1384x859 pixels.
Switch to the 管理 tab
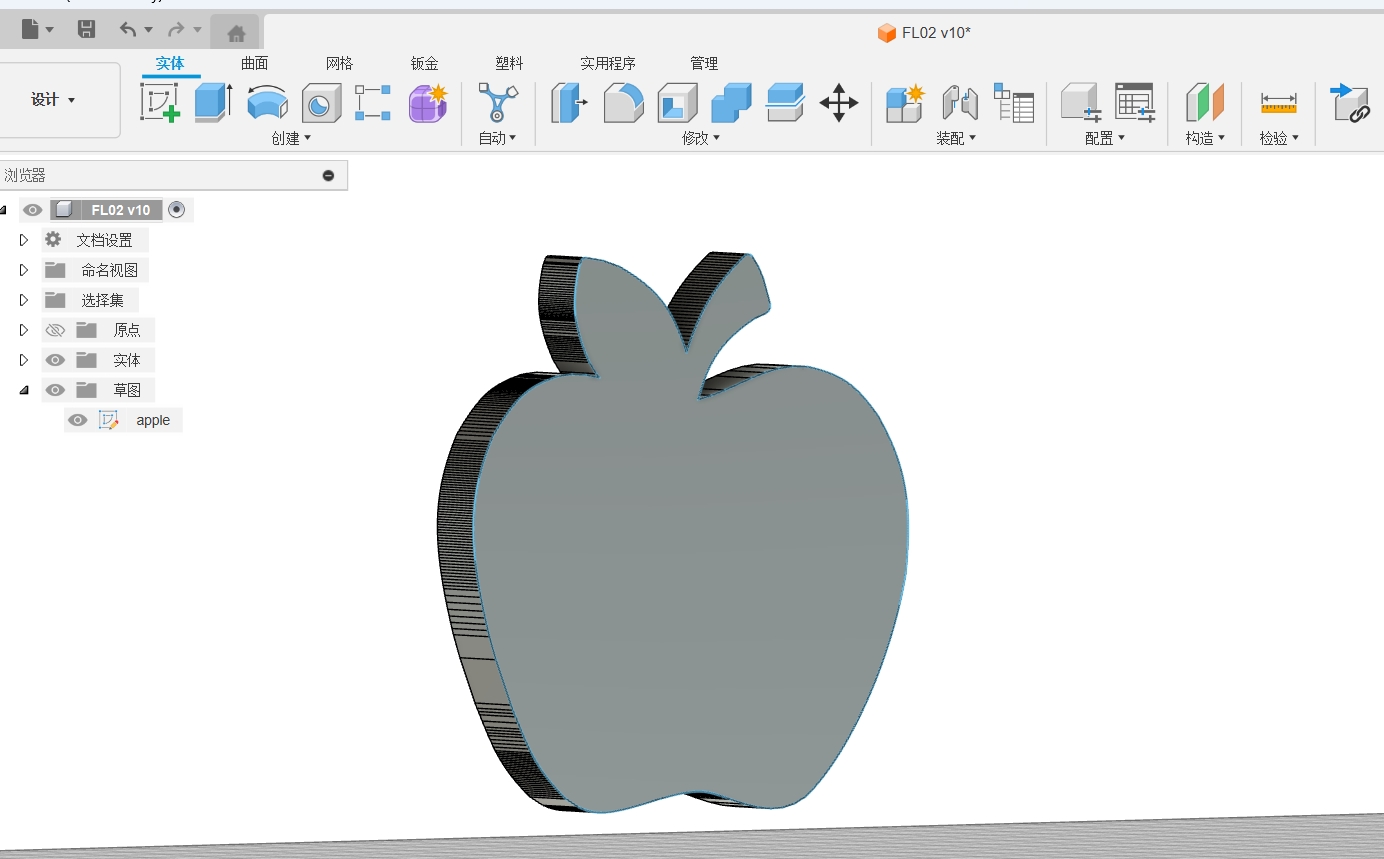tap(704, 63)
